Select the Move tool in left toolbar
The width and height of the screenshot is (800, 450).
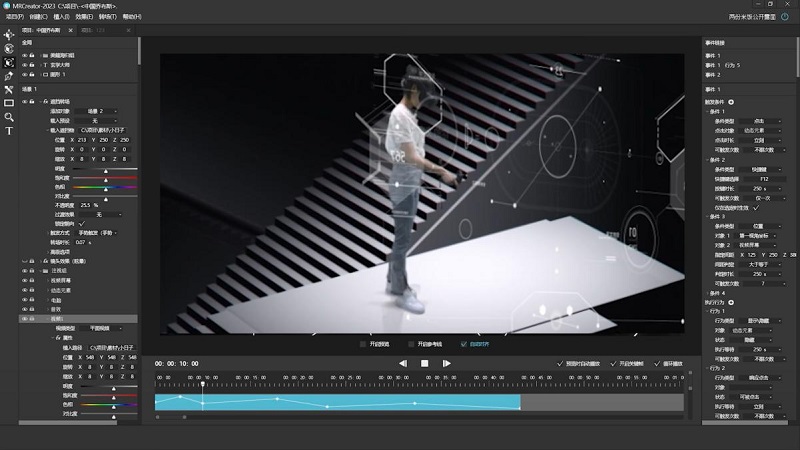tap(9, 34)
